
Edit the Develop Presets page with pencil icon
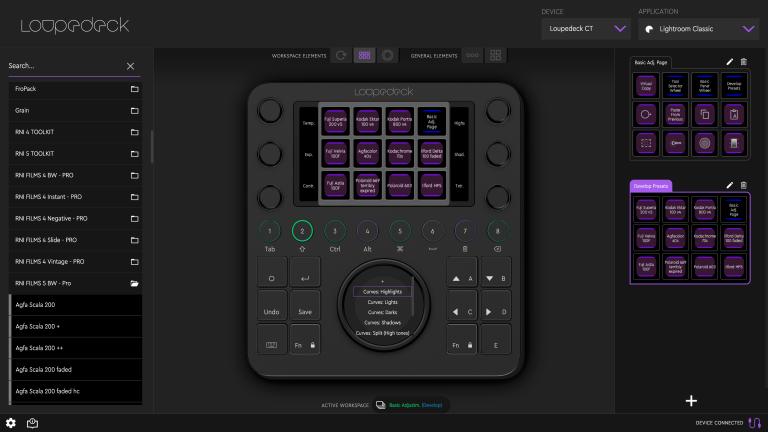pyautogui.click(x=729, y=185)
